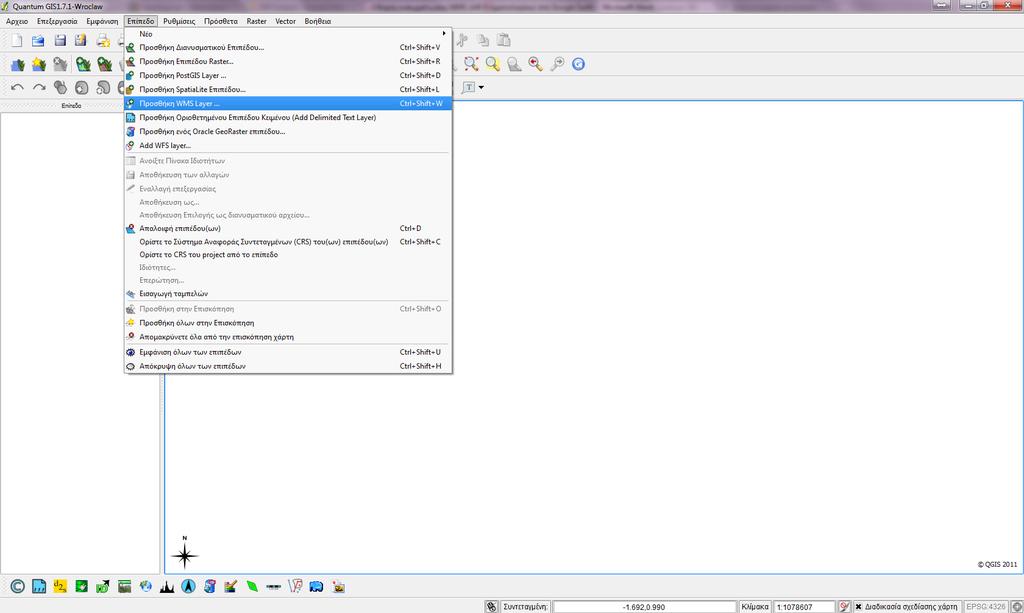Screen dimensions: 1024x613
Task: Open the Print Composer printer icon
Action: [103, 40]
